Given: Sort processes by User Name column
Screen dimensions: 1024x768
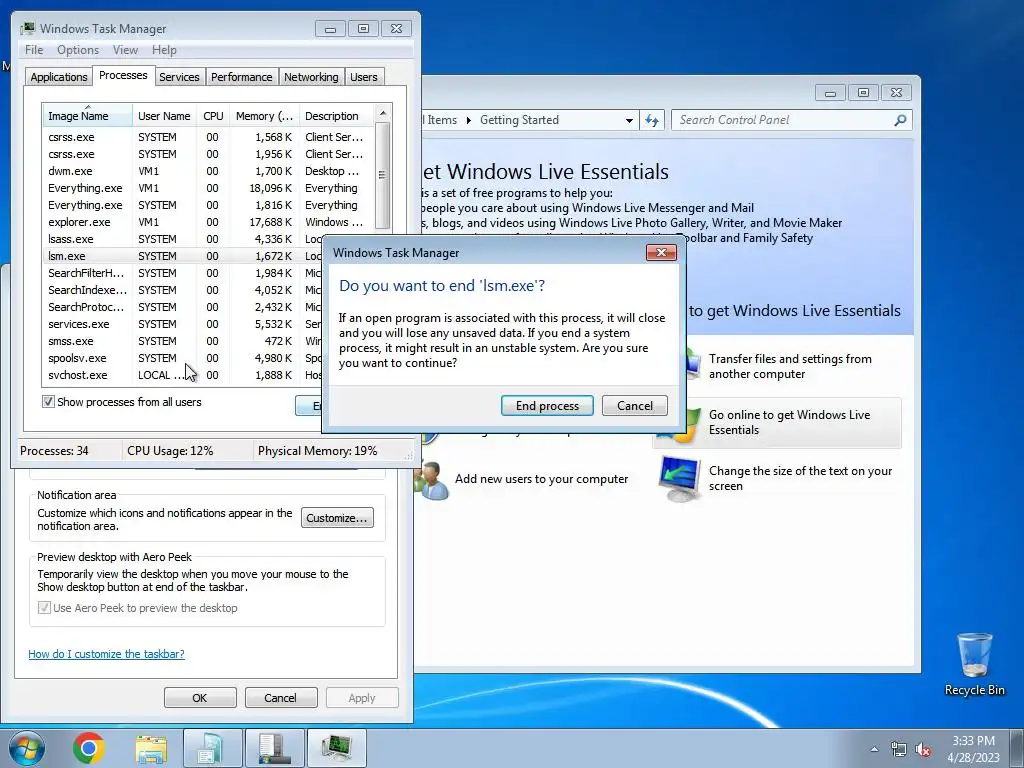Looking at the screenshot, I should pyautogui.click(x=164, y=116).
